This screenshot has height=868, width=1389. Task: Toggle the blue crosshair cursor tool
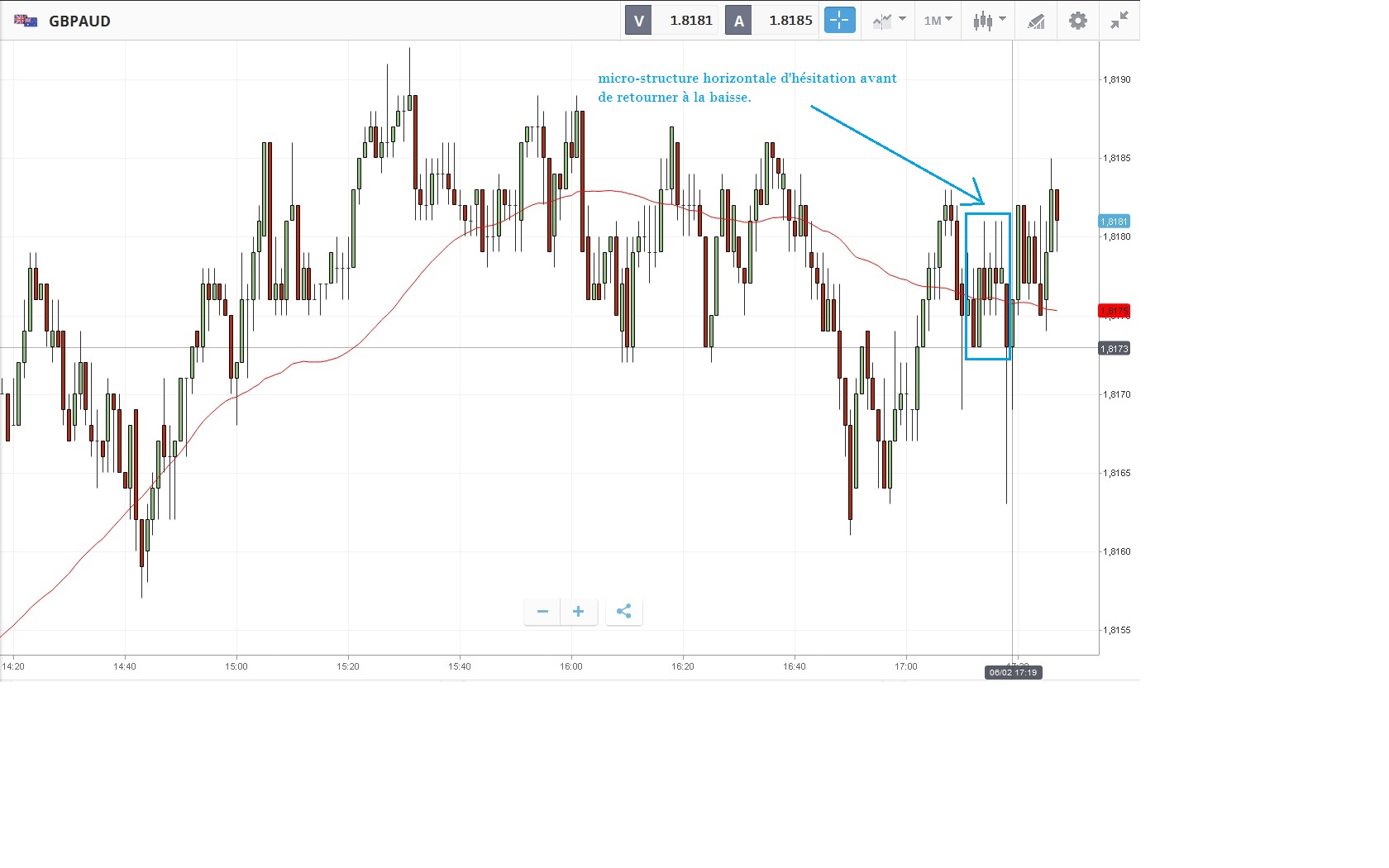(839, 21)
